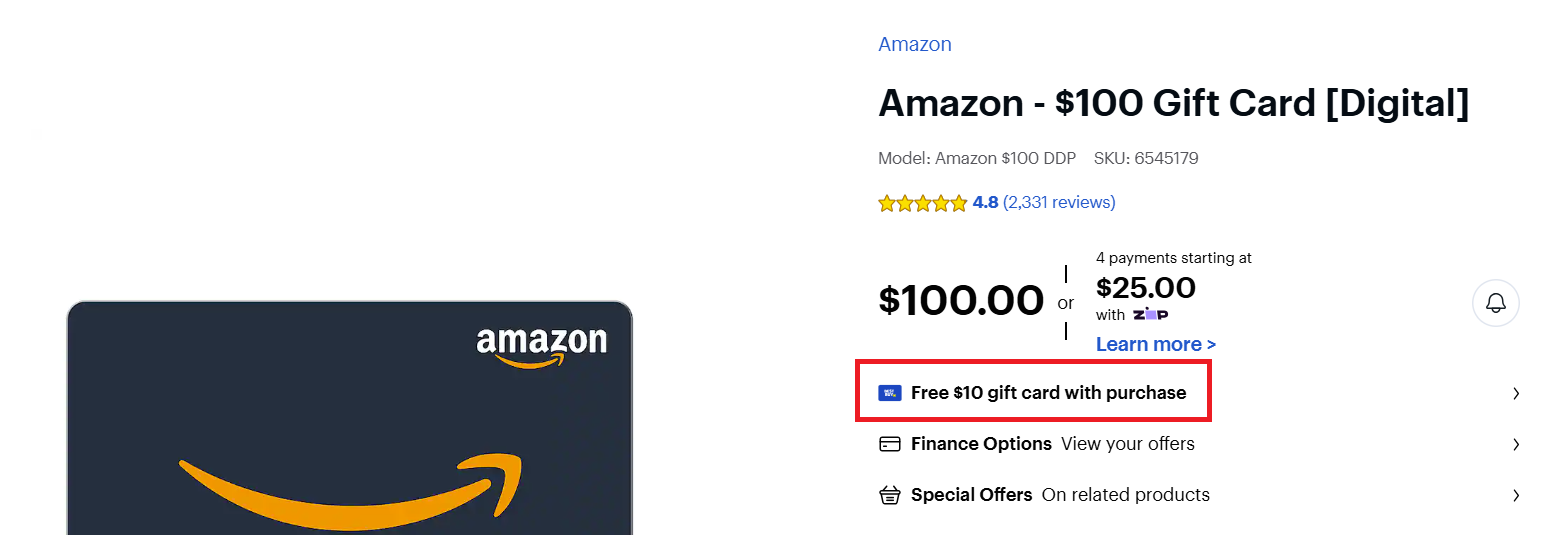The width and height of the screenshot is (1565, 535).
Task: Expand the Finance Options chevron arrow
Action: click(1516, 444)
